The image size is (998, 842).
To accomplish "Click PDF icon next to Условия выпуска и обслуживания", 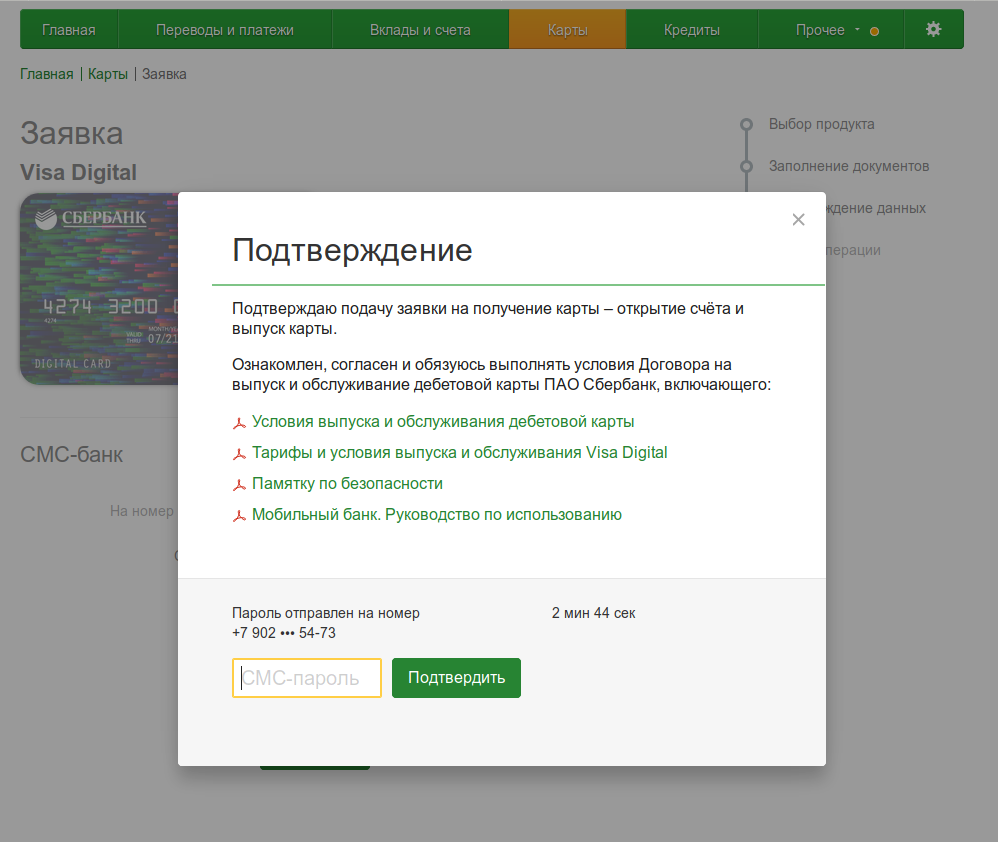I will click(239, 423).
